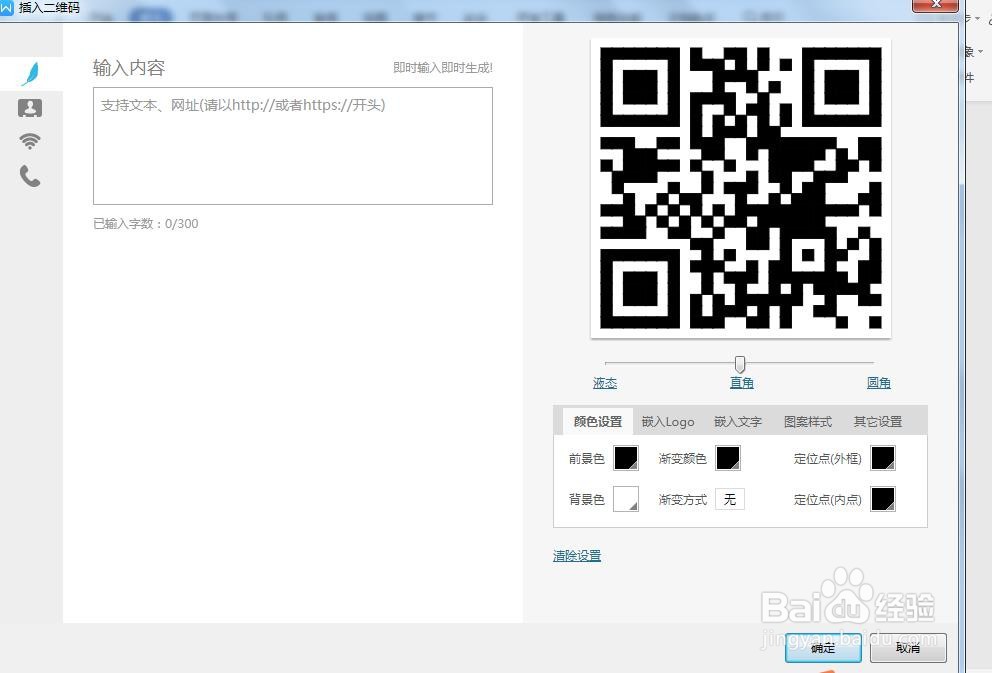Open the contact card icon in sidebar
This screenshot has height=673, width=992.
click(x=30, y=108)
